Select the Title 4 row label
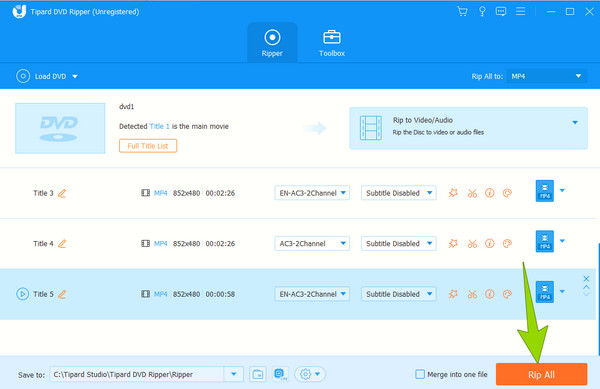The image size is (600, 389). [43, 244]
